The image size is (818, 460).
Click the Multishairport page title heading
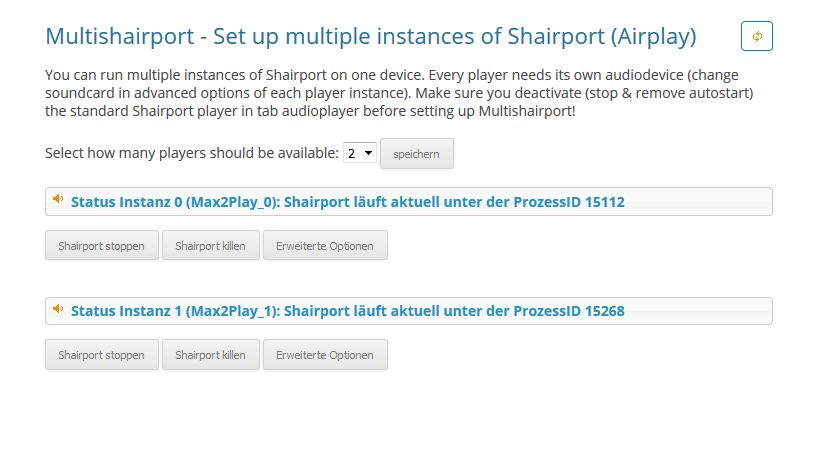pos(370,37)
